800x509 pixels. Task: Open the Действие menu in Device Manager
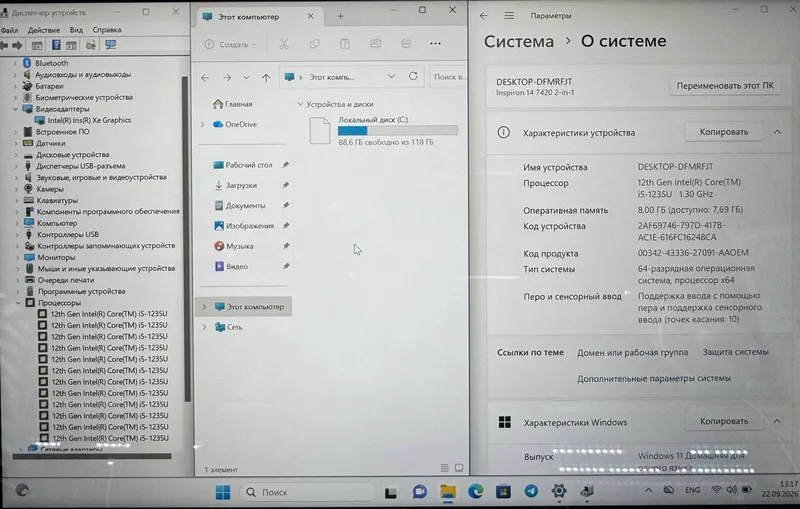43,30
